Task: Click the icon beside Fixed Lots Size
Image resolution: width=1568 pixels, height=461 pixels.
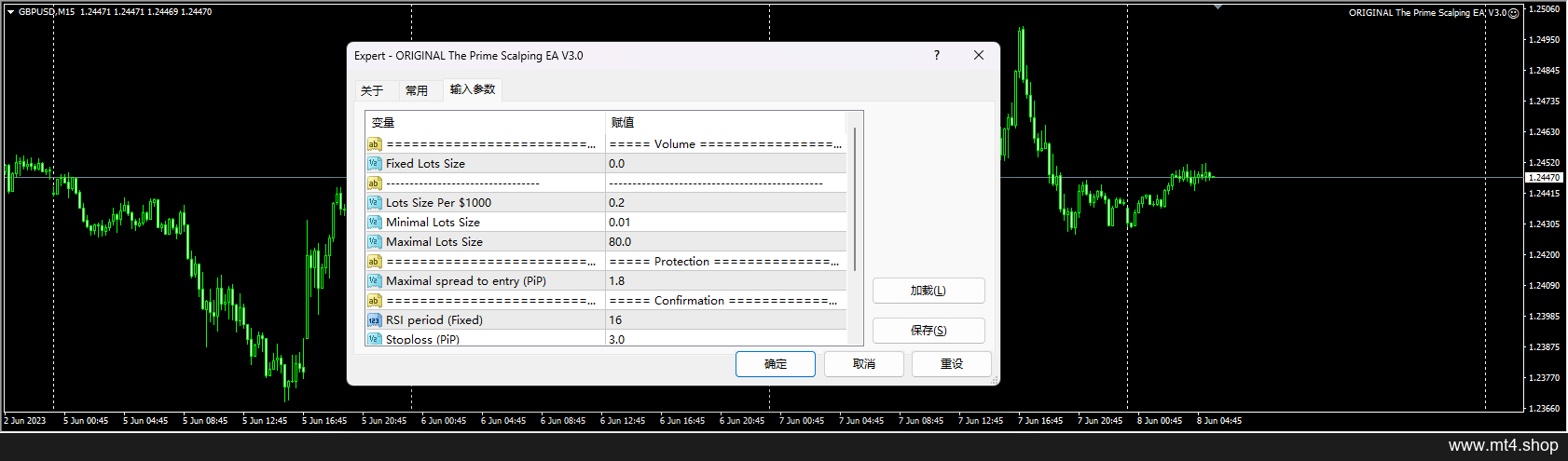Action: click(x=374, y=164)
